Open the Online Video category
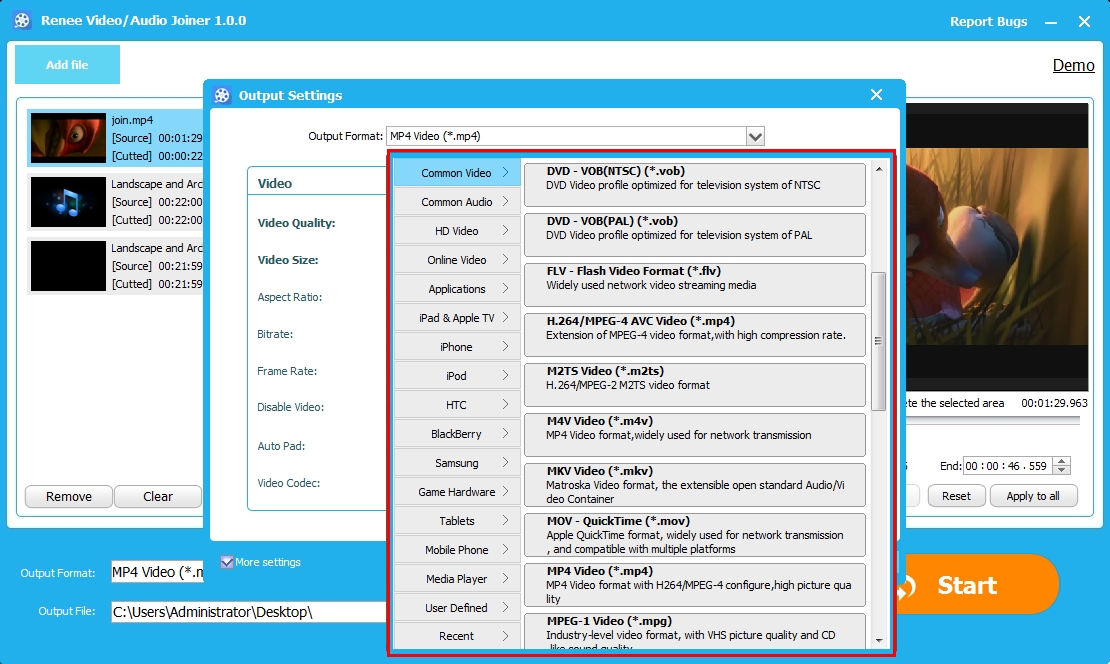 [x=457, y=260]
